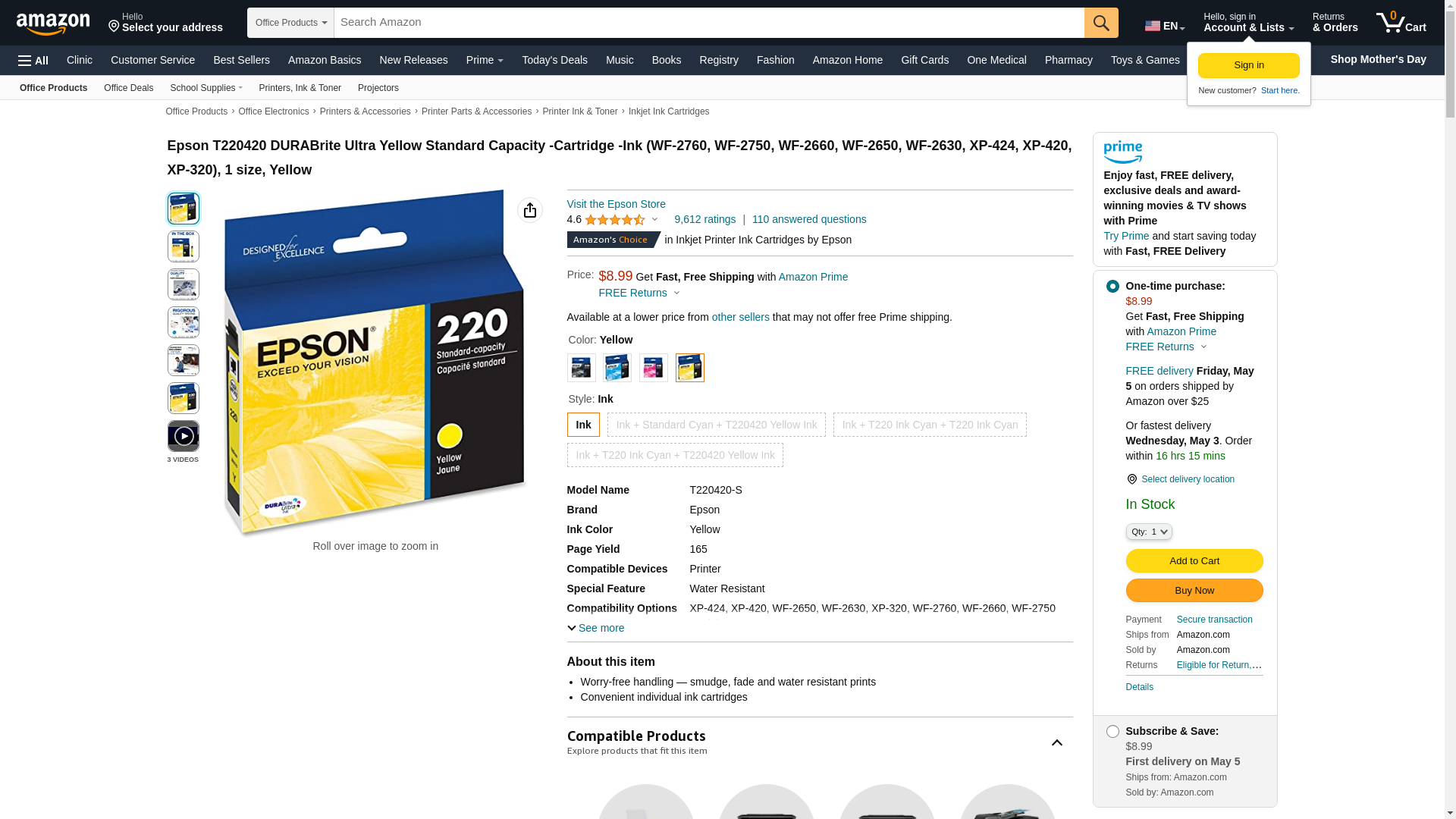1456x819 pixels.
Task: Open Today's Deals in navigation bar
Action: [x=554, y=60]
